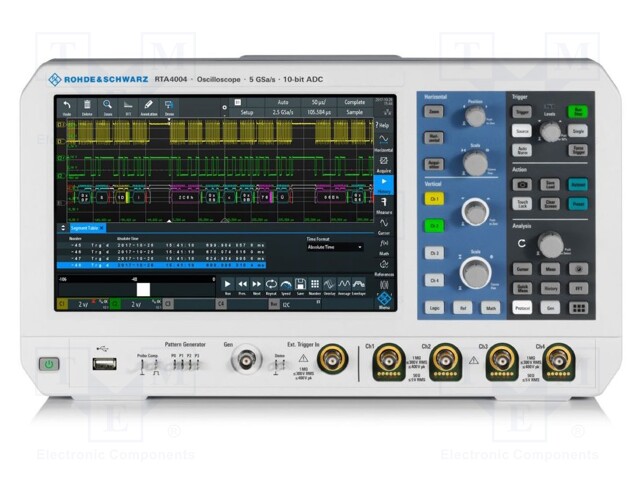The height and width of the screenshot is (480, 640).
Task: Open the Menu diamond icon
Action: pos(383,300)
